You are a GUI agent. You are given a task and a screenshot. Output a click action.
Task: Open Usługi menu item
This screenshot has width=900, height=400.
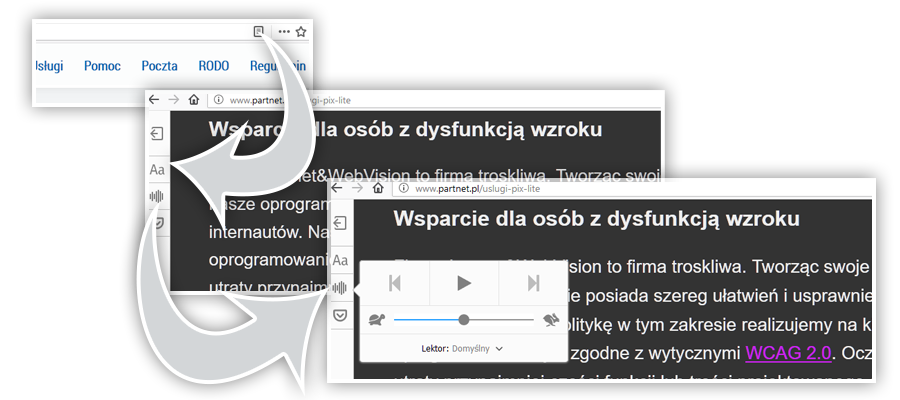(49, 66)
